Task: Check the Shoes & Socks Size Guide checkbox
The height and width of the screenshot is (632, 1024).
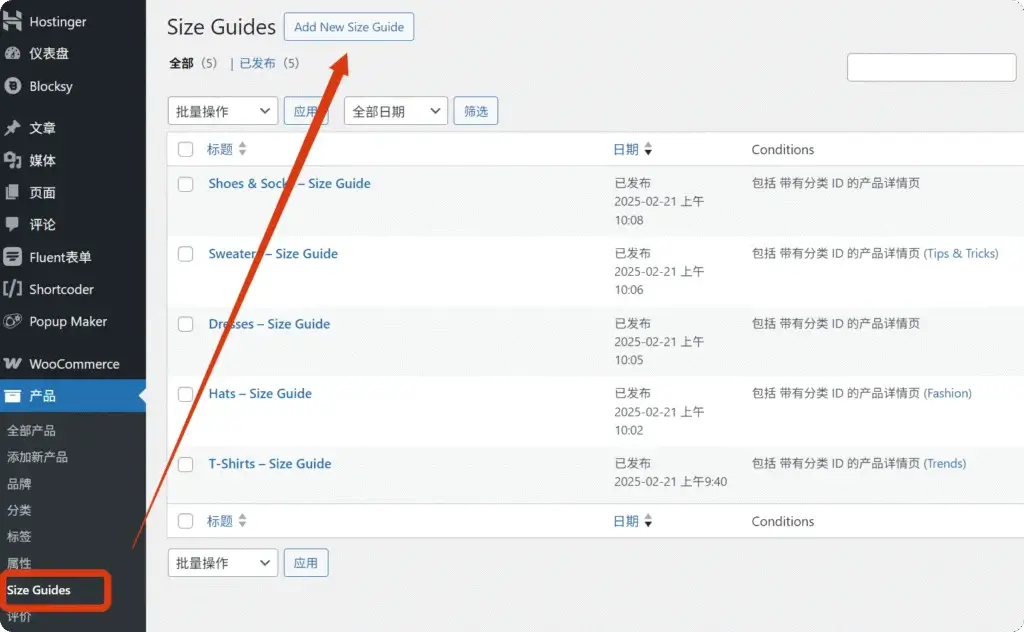Action: 185,184
